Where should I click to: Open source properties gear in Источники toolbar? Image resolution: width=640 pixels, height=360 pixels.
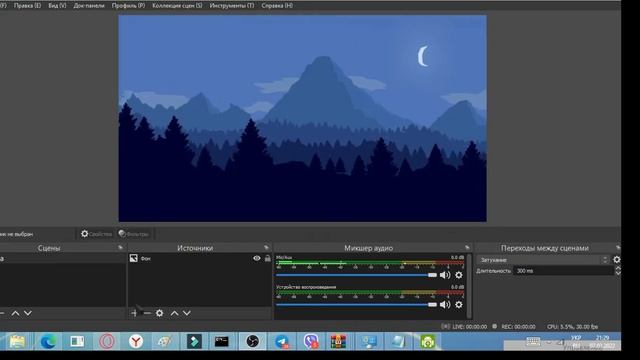point(160,313)
